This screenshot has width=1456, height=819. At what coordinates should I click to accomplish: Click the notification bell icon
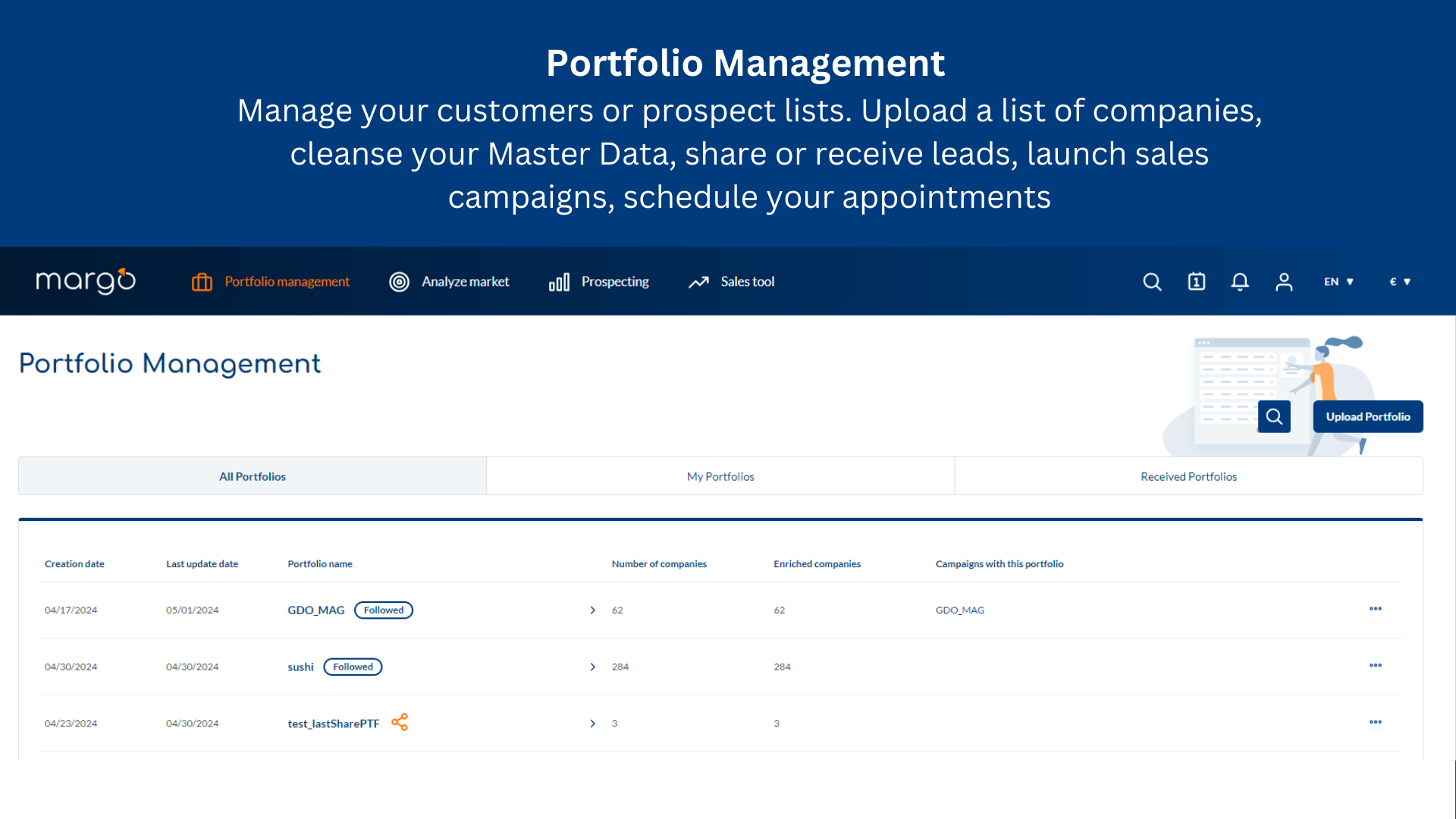pos(1239,281)
